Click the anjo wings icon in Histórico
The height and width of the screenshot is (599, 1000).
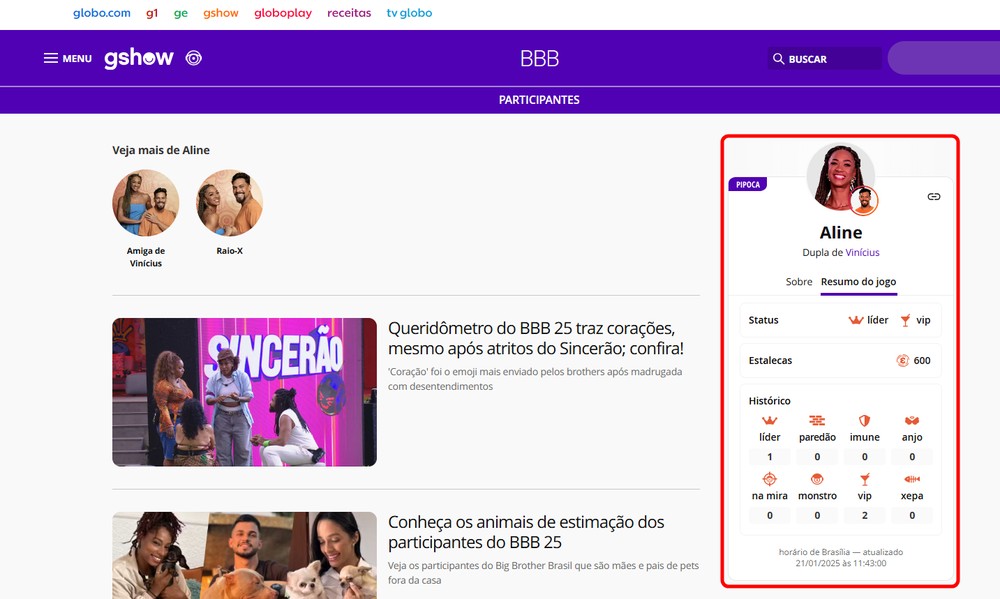click(x=912, y=420)
